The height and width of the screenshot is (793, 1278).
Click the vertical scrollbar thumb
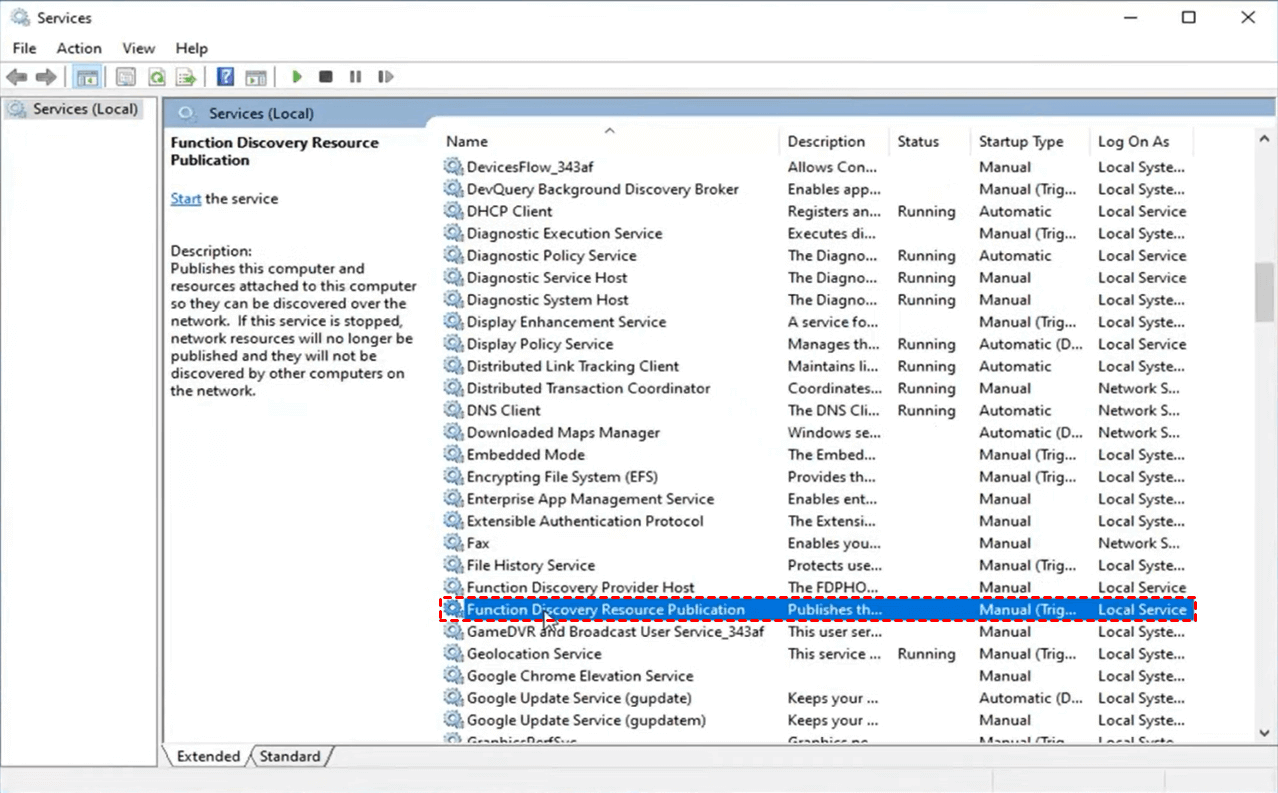tap(1264, 291)
